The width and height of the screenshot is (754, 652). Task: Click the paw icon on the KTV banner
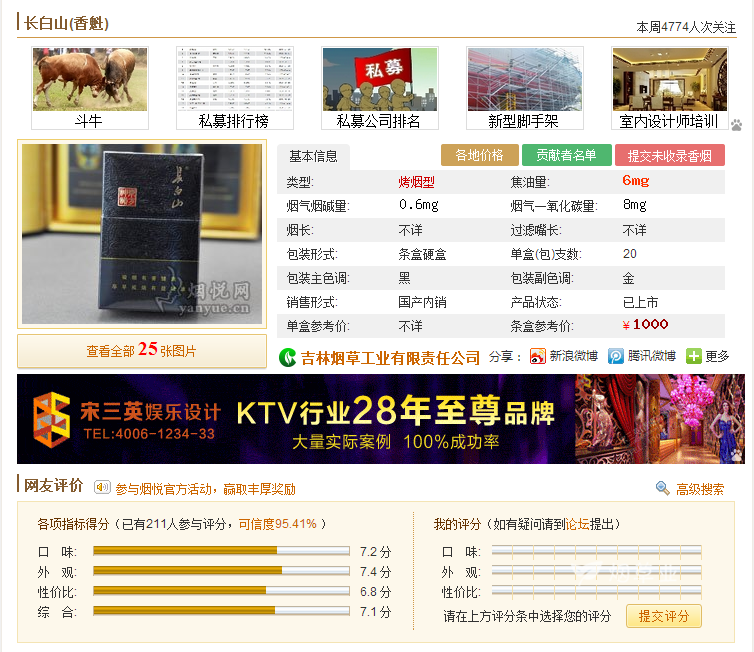click(736, 455)
